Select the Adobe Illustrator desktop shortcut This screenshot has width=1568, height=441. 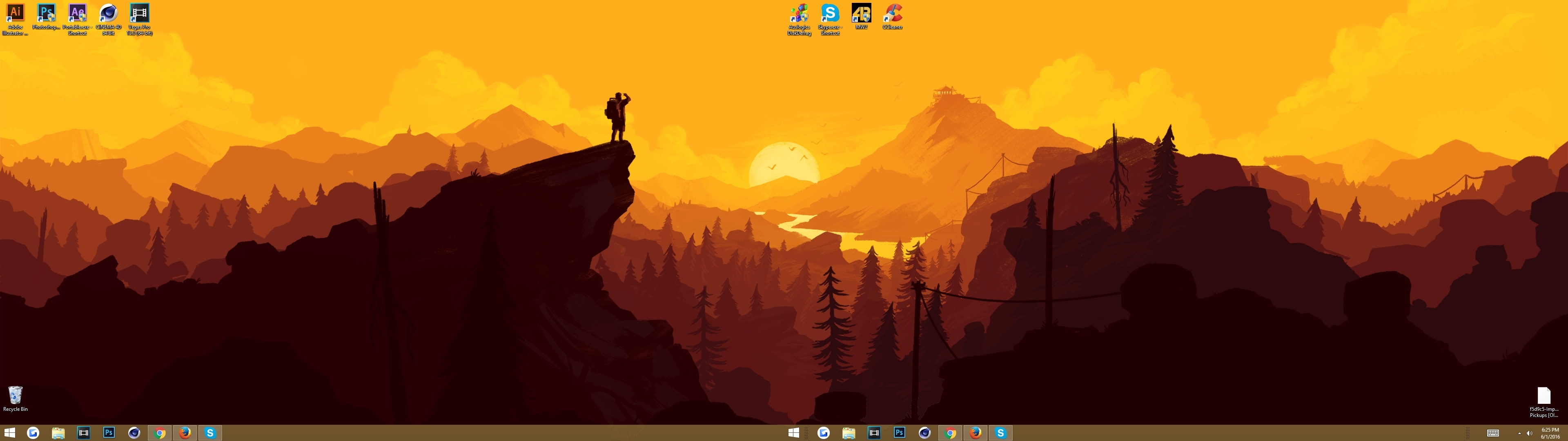pos(15,20)
